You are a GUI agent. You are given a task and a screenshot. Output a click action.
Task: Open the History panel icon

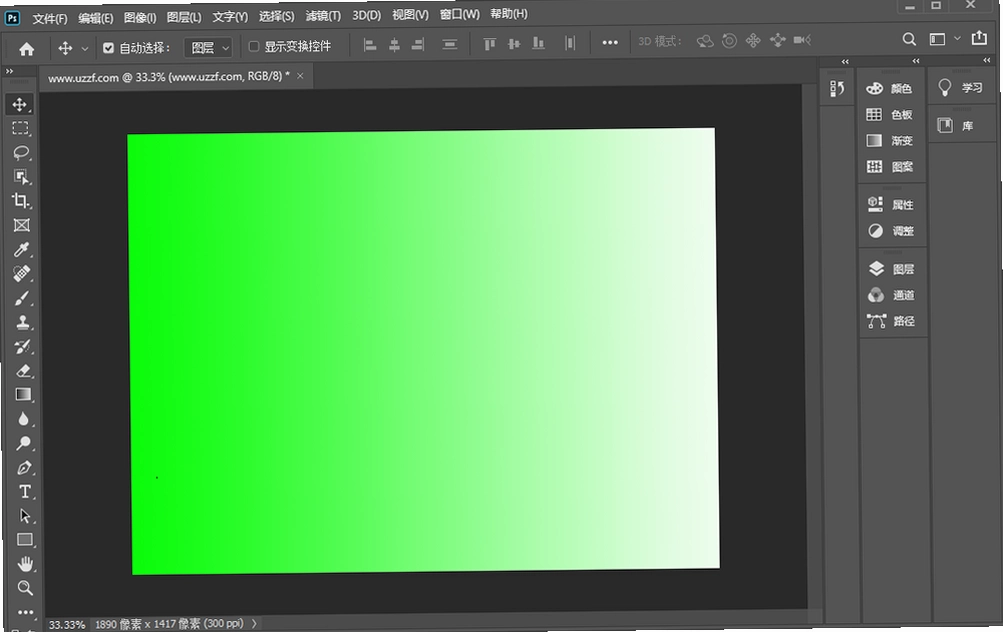click(837, 88)
